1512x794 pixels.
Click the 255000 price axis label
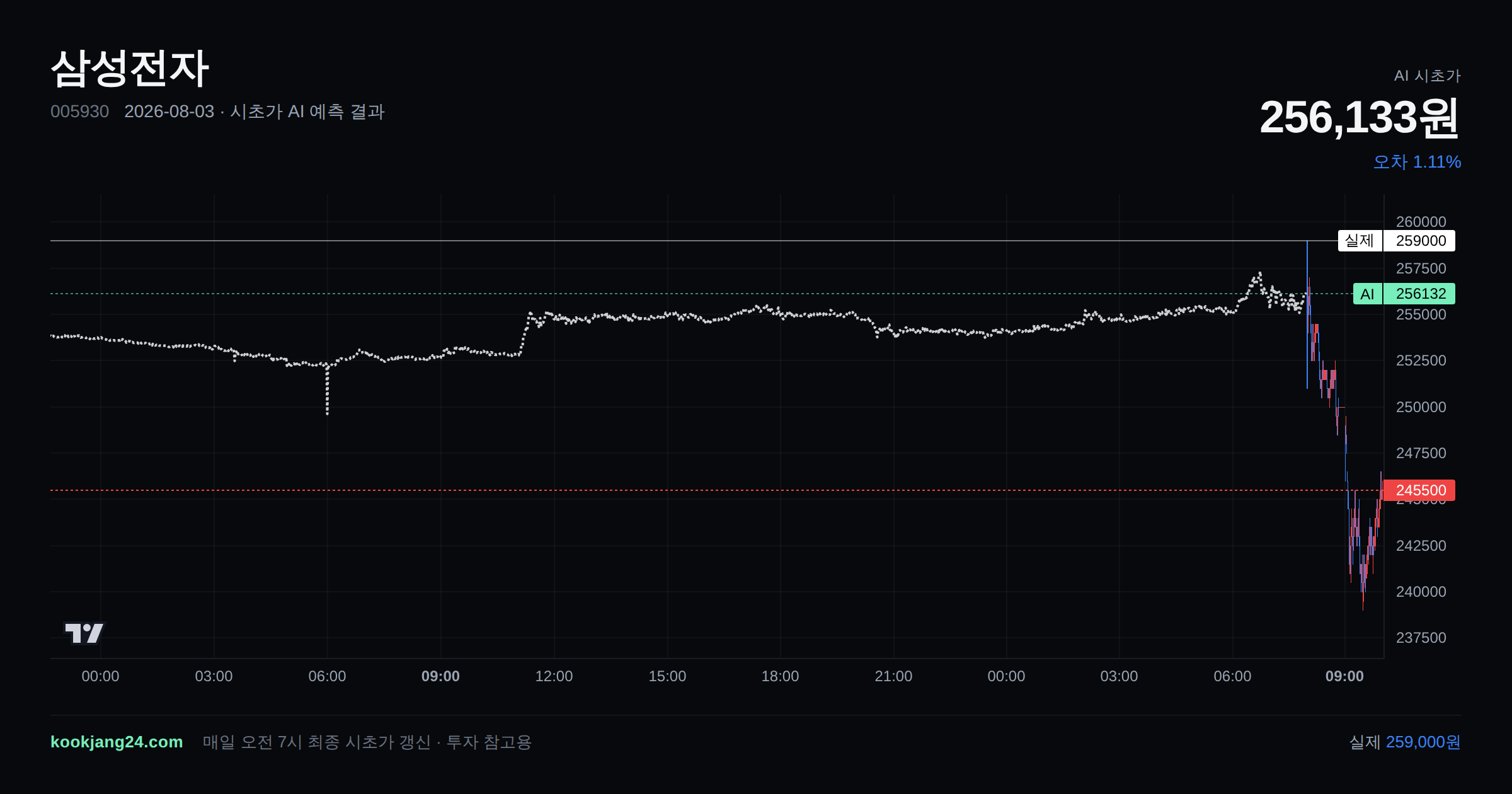point(1421,314)
